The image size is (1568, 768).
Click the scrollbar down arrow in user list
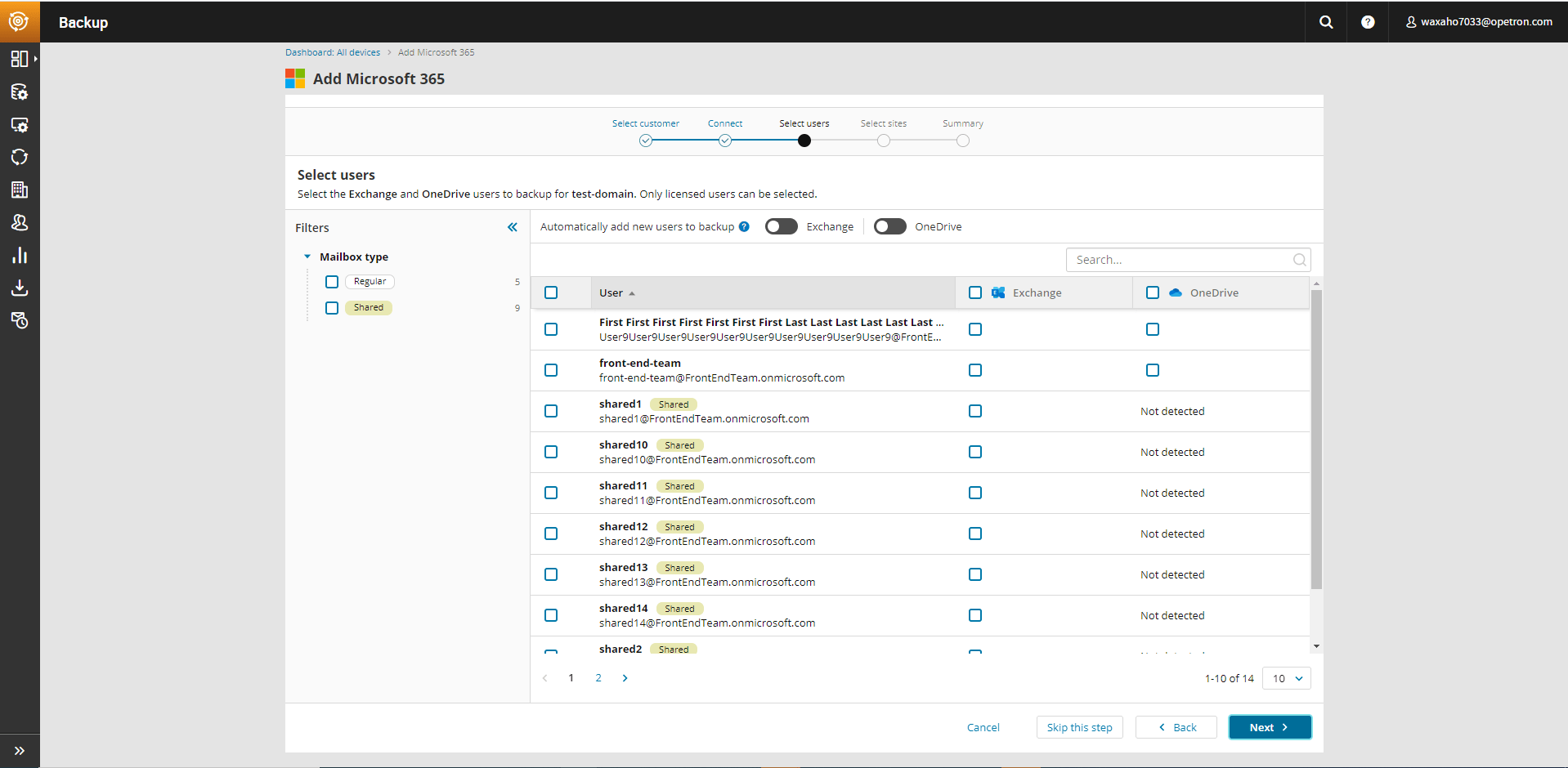[1316, 646]
